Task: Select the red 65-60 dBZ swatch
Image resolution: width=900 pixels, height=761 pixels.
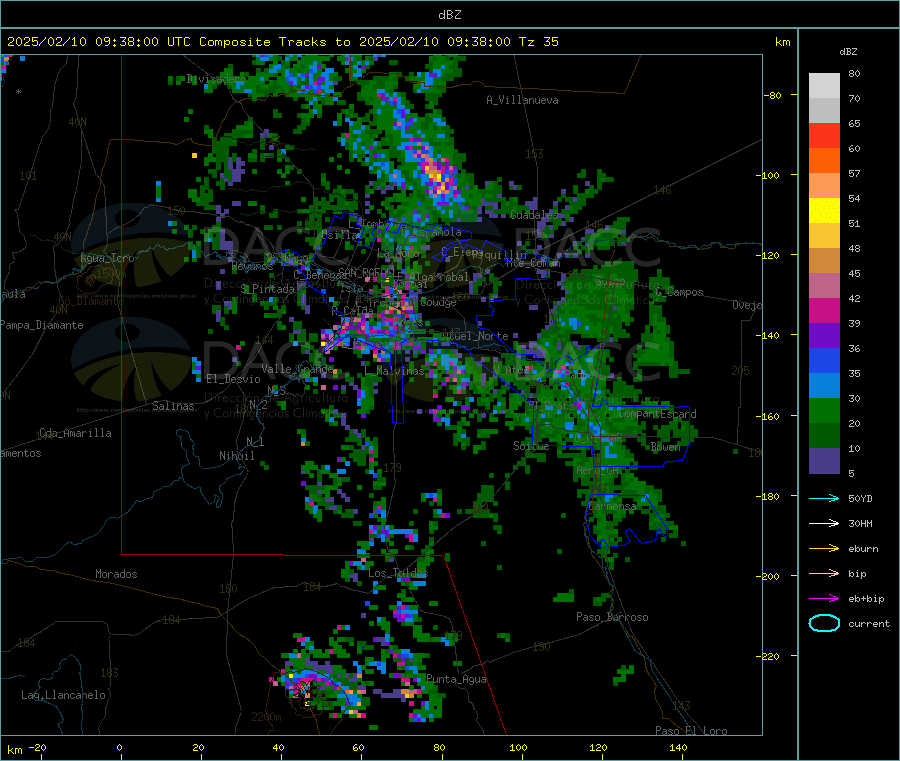Action: pos(824,135)
